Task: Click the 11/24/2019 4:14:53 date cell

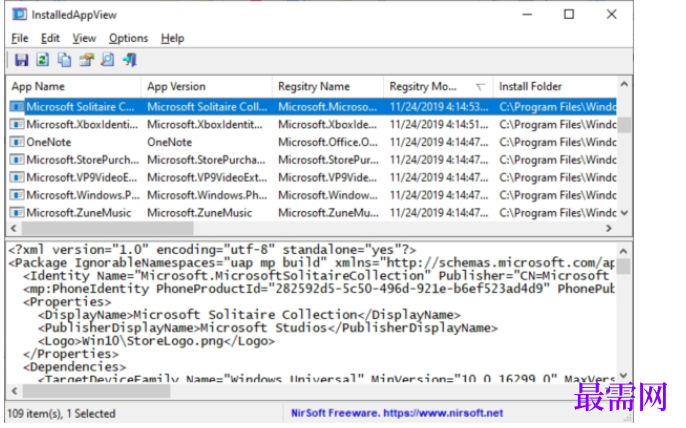Action: point(439,107)
